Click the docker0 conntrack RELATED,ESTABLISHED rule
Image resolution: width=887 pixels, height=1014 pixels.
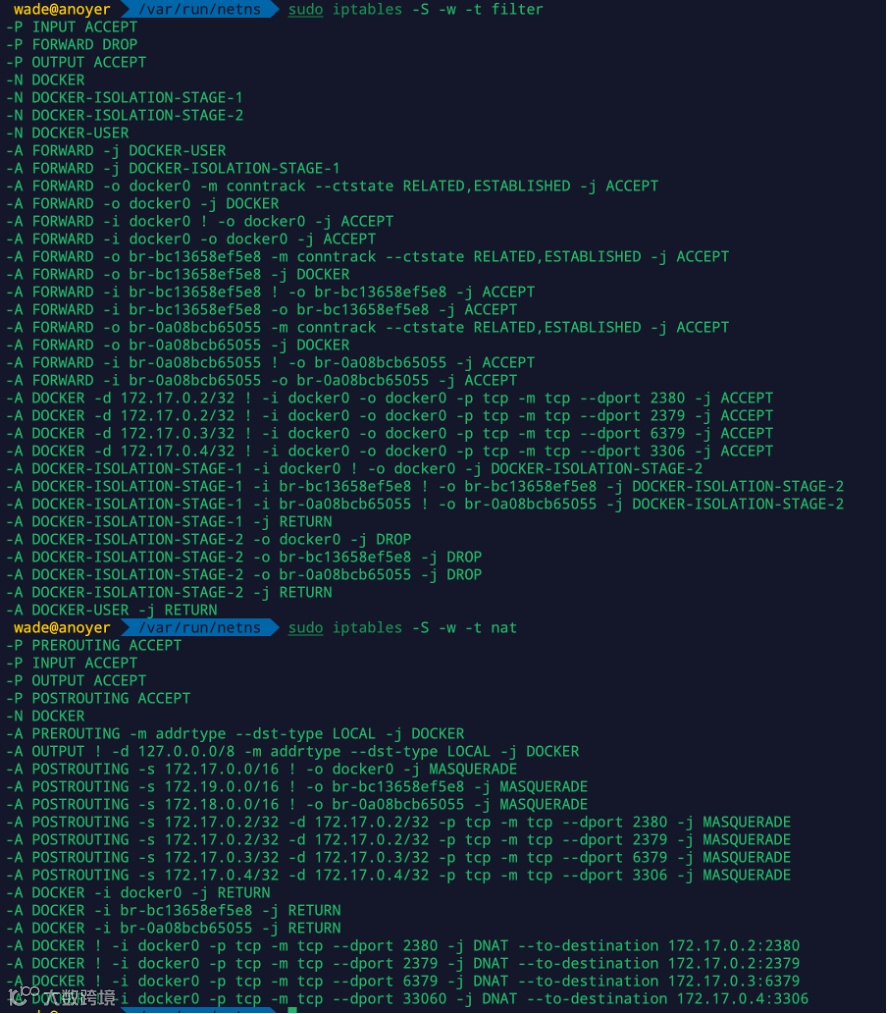pos(332,186)
